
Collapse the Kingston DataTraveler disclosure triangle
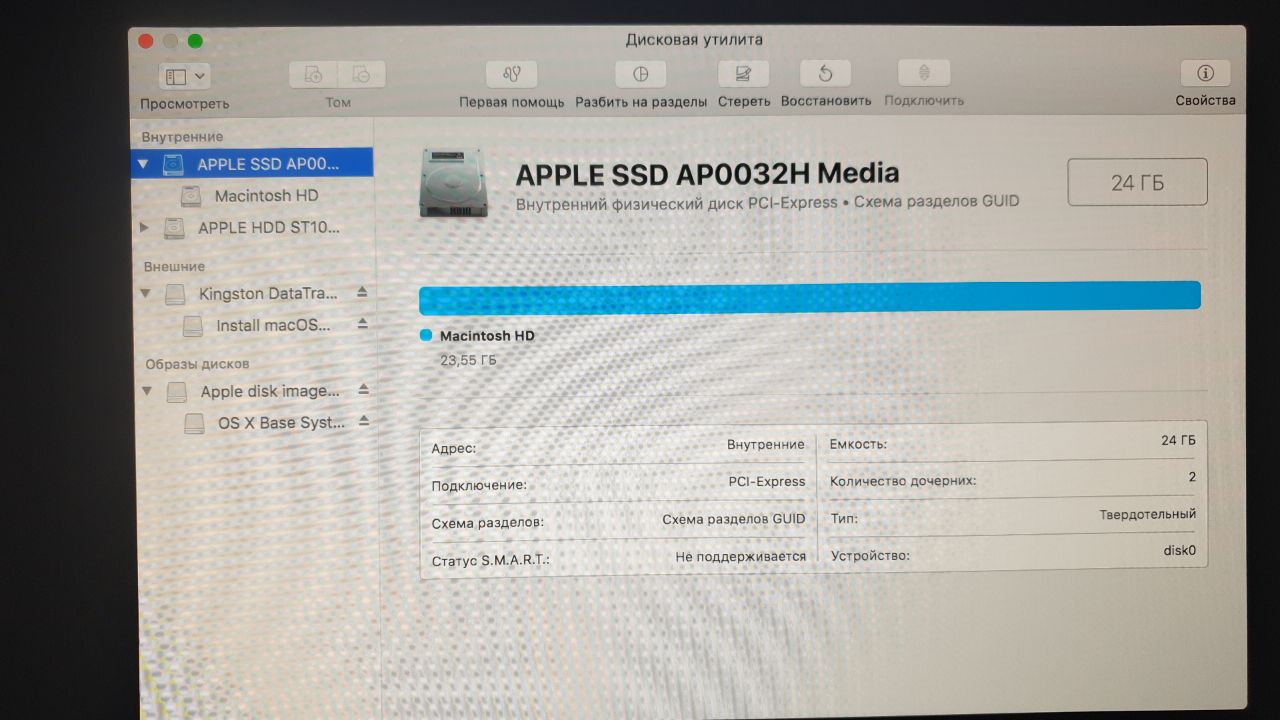point(145,294)
